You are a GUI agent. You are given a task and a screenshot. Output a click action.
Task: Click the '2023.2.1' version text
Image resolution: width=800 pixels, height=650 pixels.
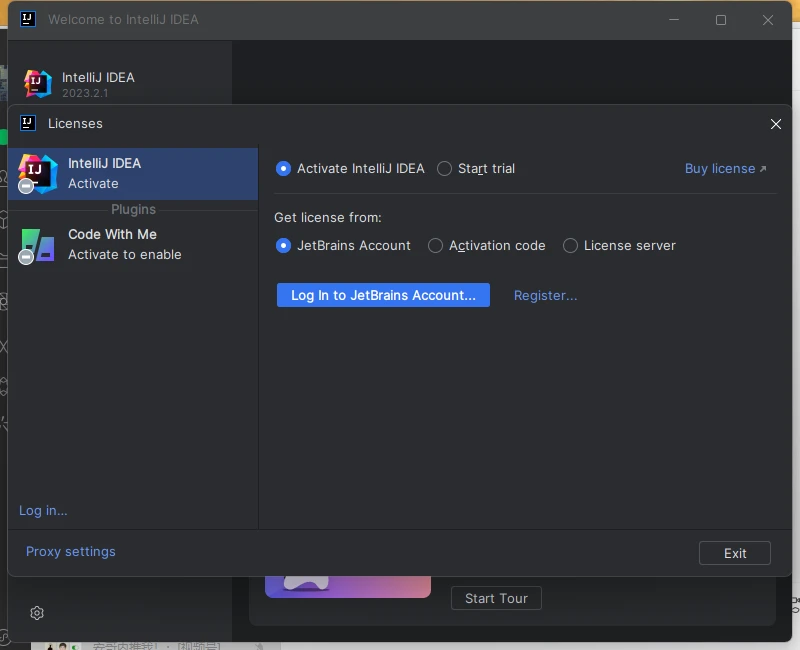[x=85, y=93]
